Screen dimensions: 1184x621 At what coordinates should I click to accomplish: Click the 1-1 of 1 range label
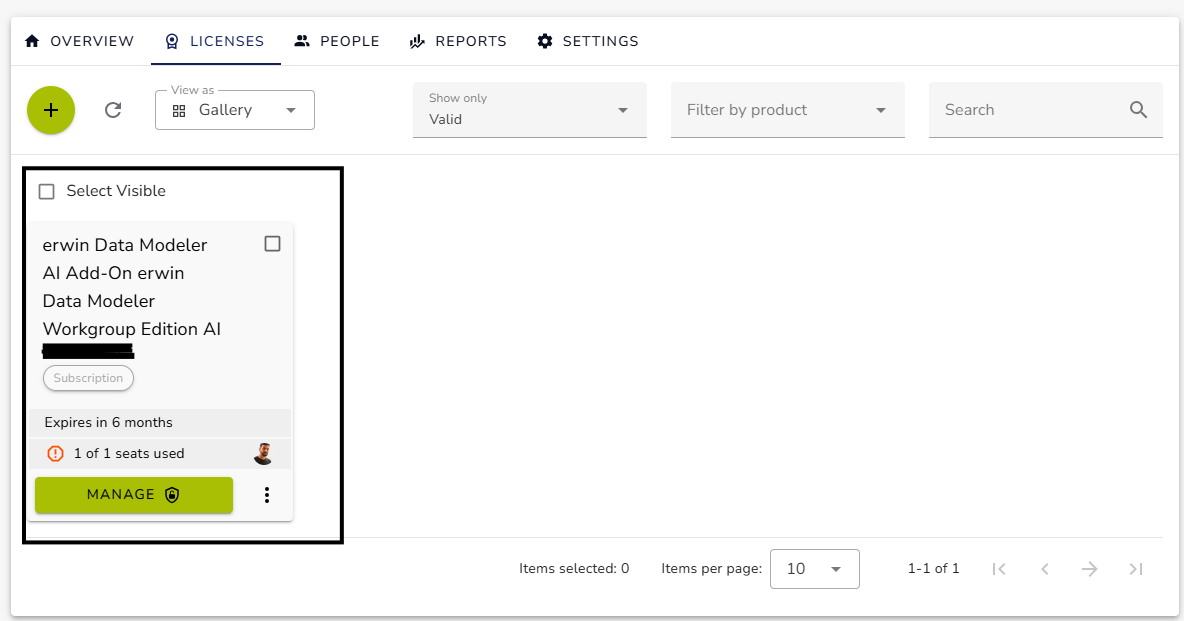tap(933, 569)
